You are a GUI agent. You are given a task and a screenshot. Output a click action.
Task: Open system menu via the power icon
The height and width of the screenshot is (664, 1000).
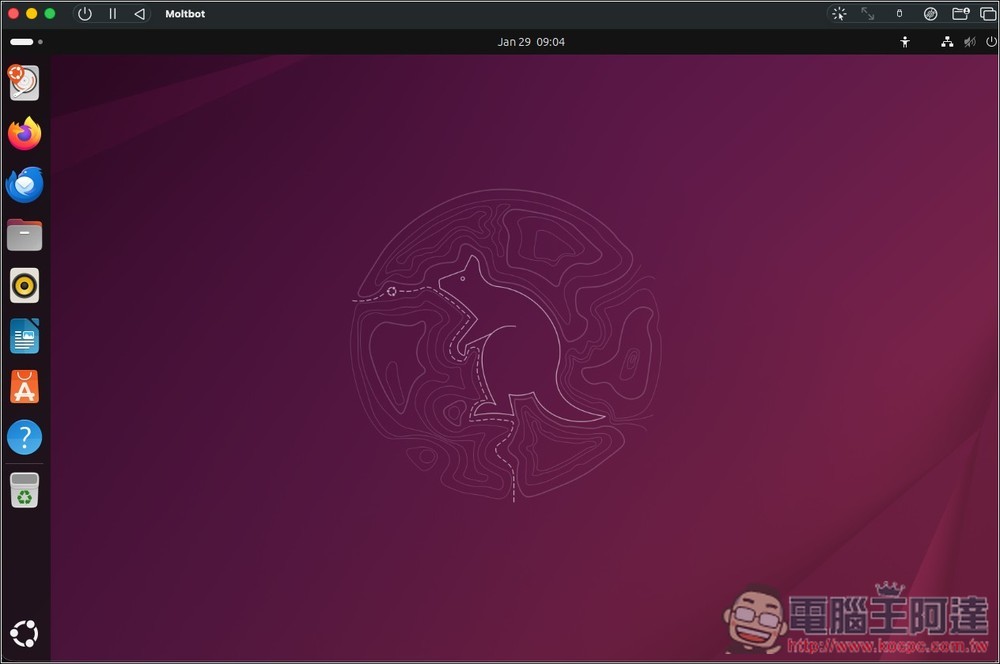click(x=991, y=42)
